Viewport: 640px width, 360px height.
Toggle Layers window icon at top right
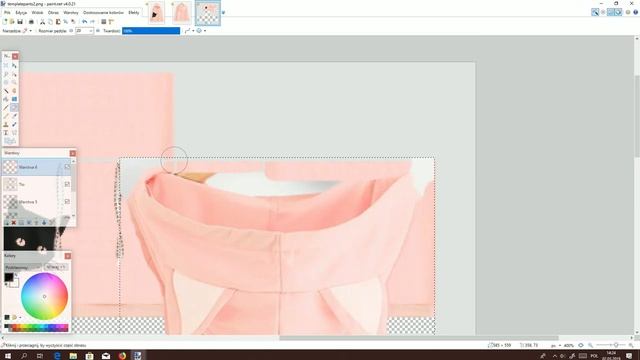(611, 12)
